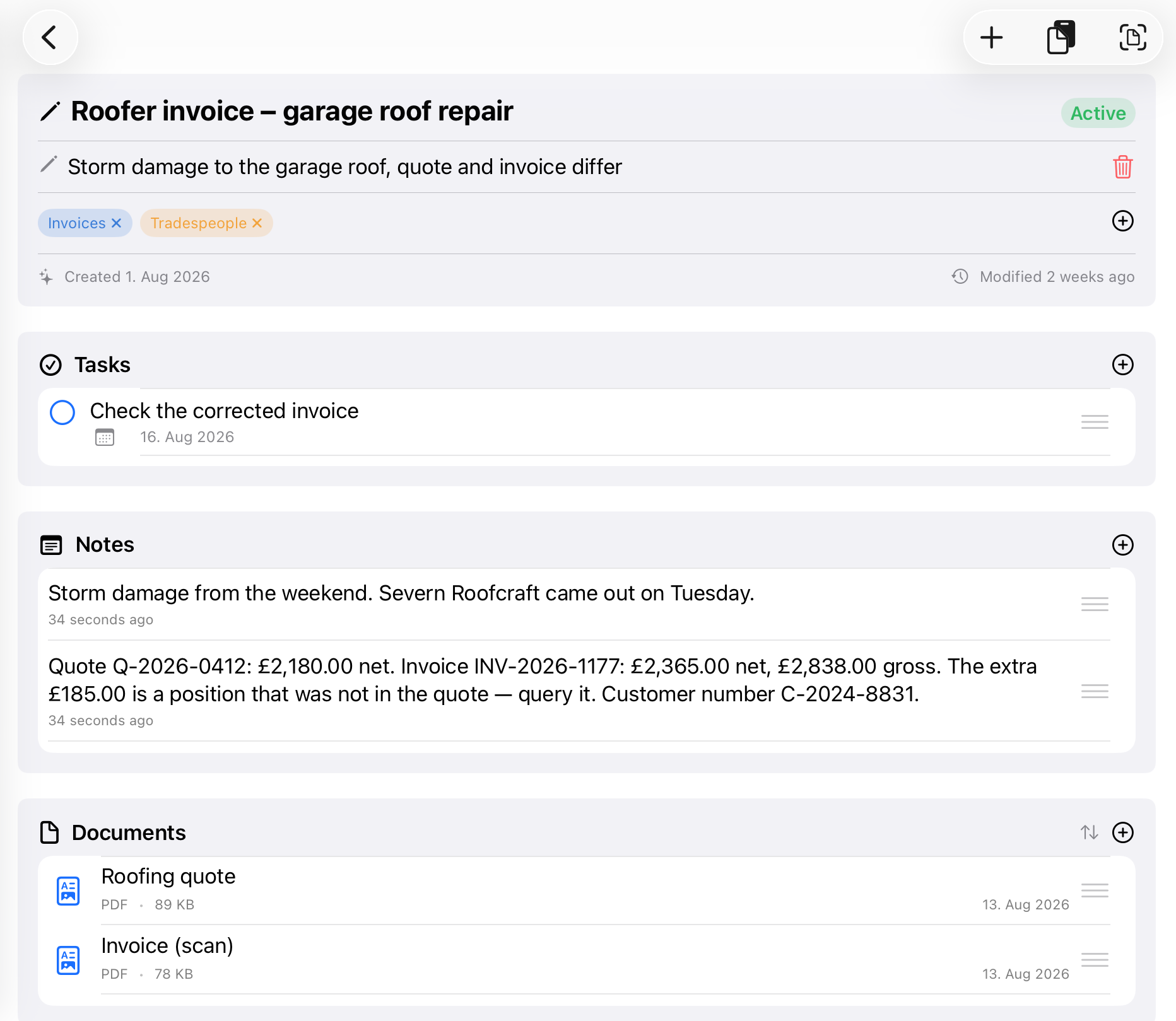
Task: Go back using the chevron button
Action: click(x=50, y=37)
